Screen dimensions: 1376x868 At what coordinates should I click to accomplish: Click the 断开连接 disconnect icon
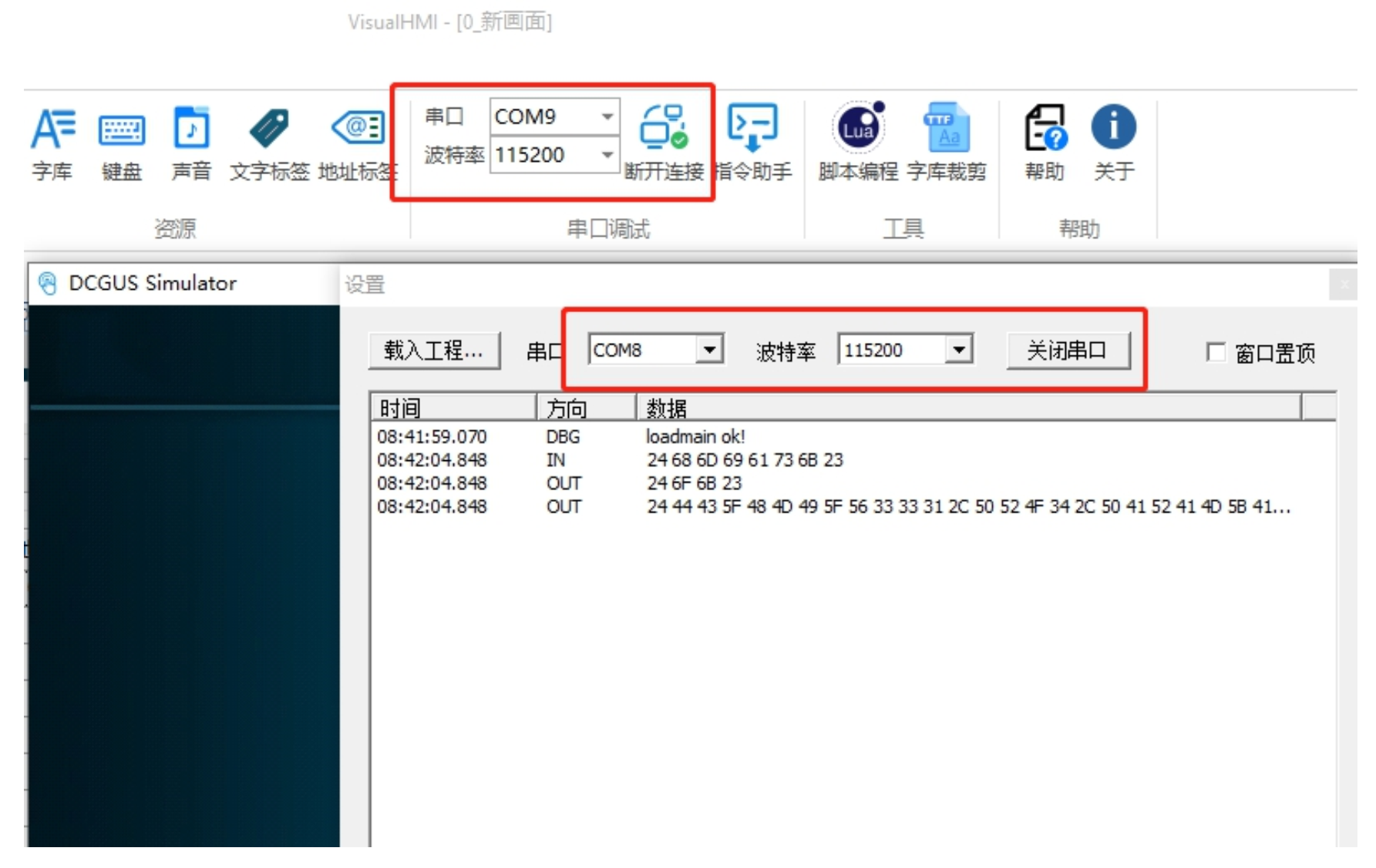coord(664,143)
